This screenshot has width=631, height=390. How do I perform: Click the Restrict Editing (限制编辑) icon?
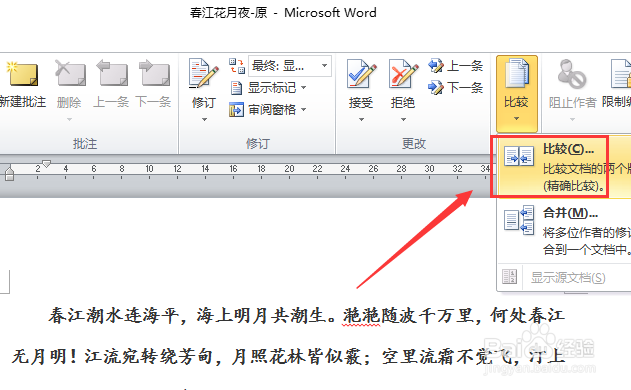coord(620,74)
